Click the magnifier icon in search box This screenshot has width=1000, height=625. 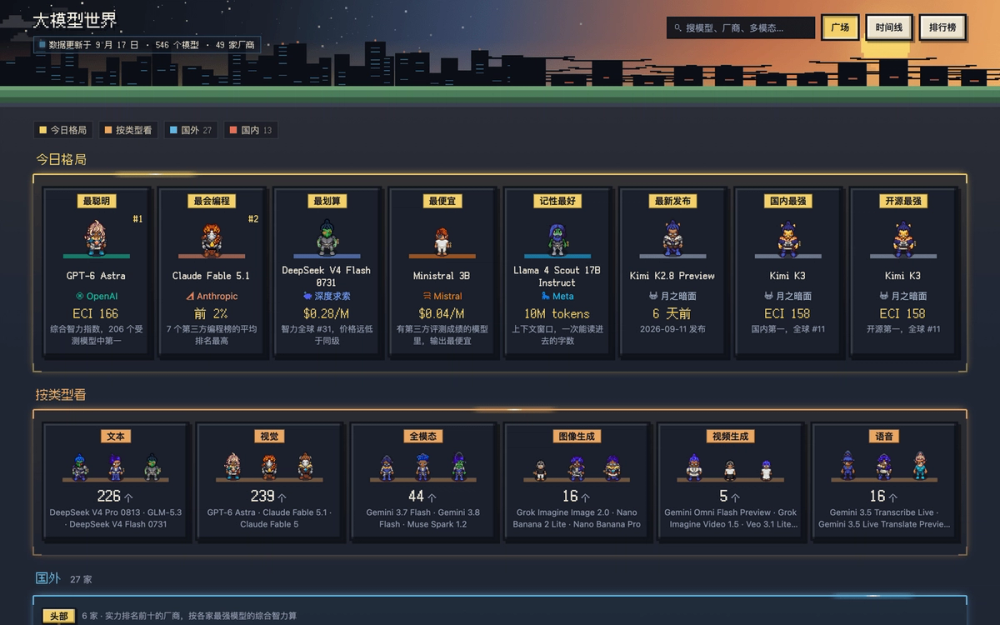[677, 28]
